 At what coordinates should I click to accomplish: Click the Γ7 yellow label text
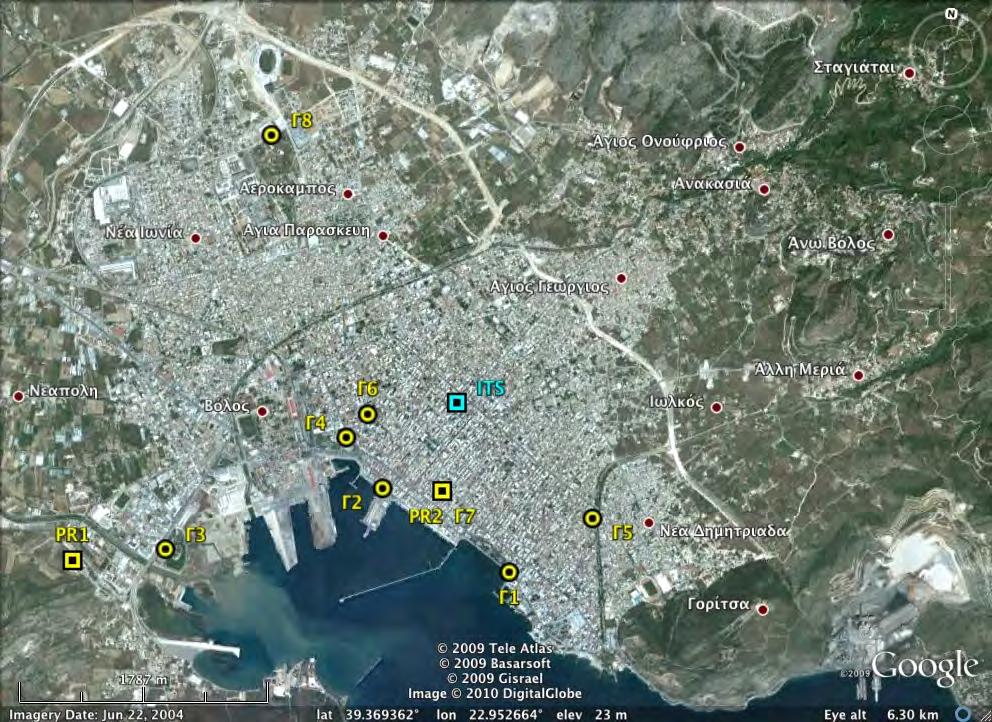click(465, 517)
